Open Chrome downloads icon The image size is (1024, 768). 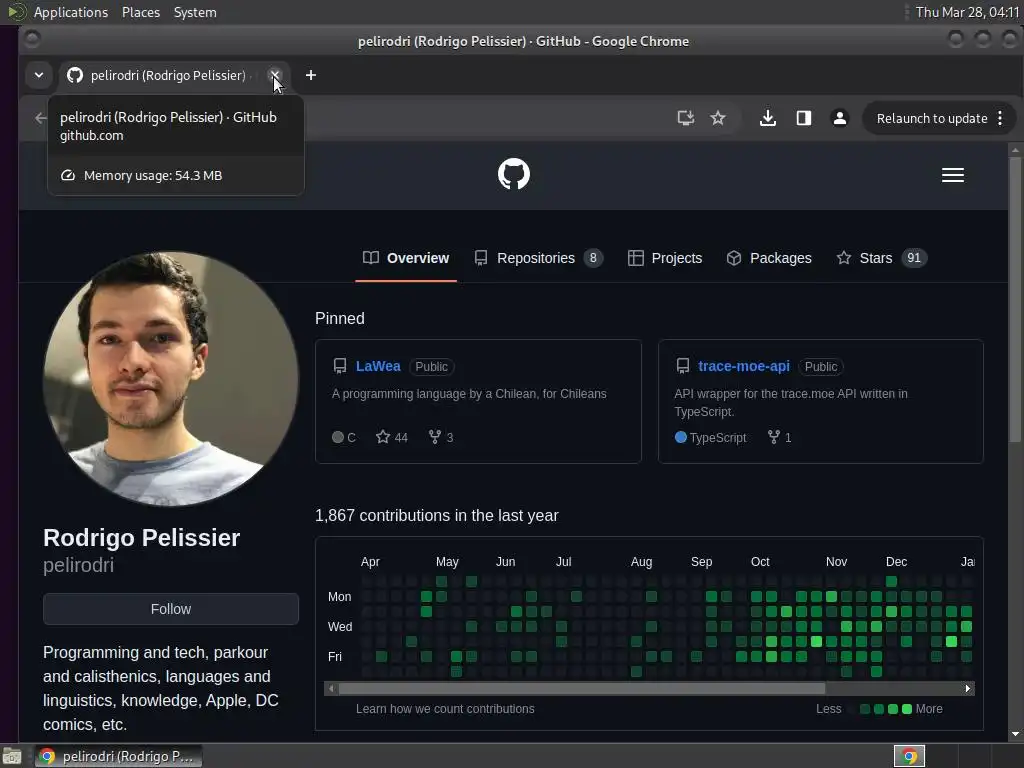(768, 118)
